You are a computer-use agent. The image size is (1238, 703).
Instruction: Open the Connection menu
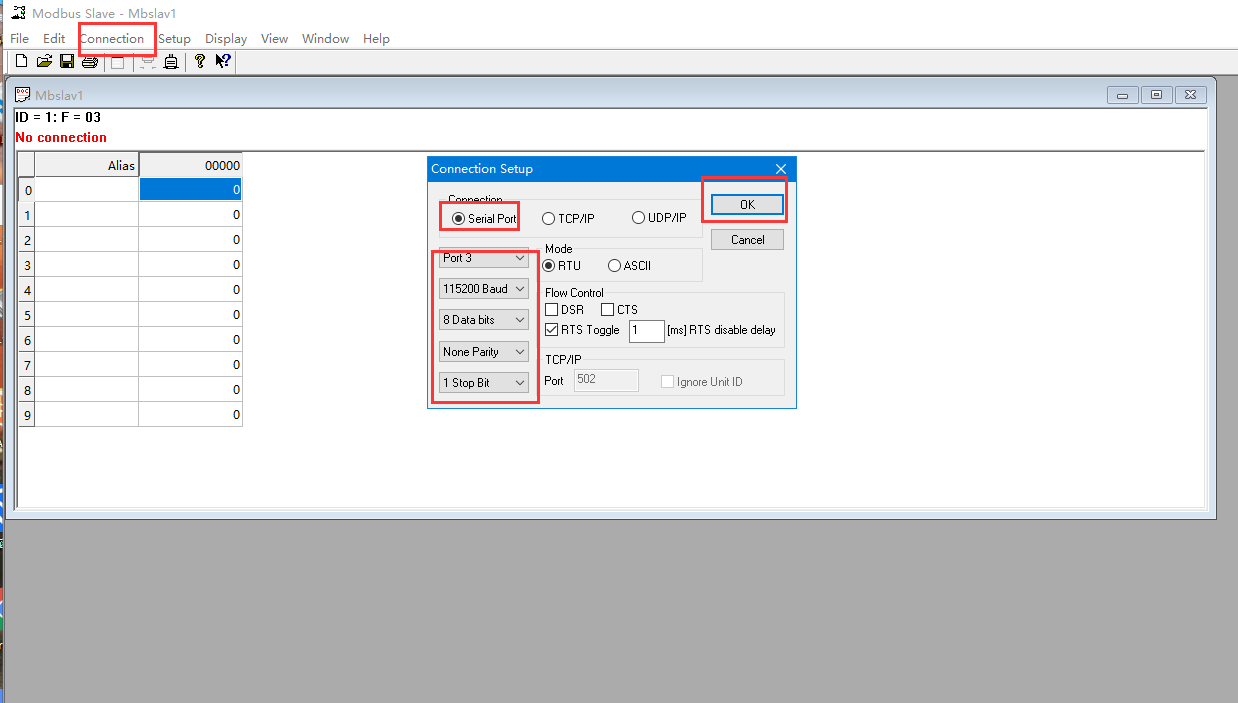112,39
